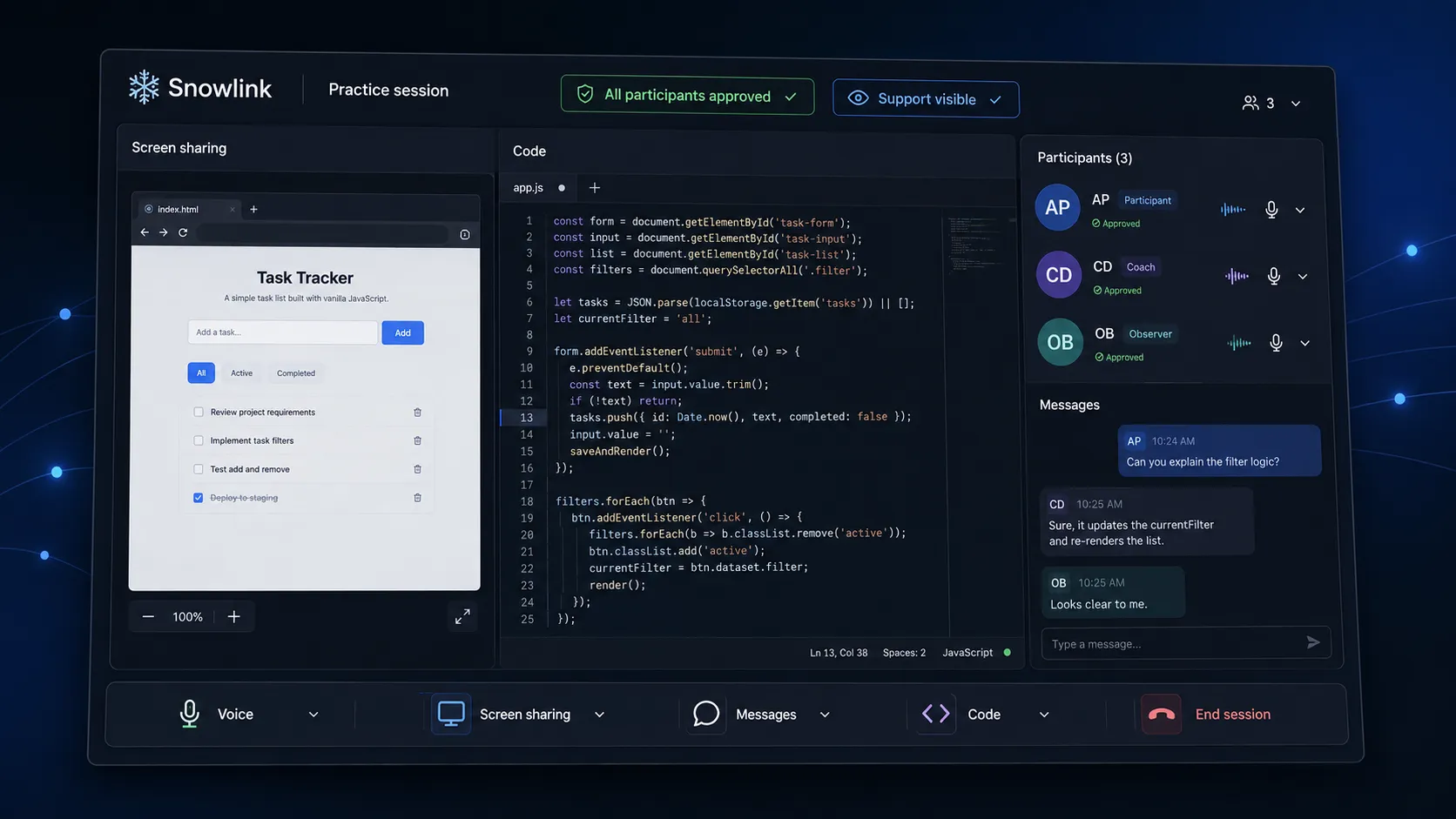Screen dimensions: 1456x819
Task: Expand shared screen to fullscreen
Action: (462, 616)
